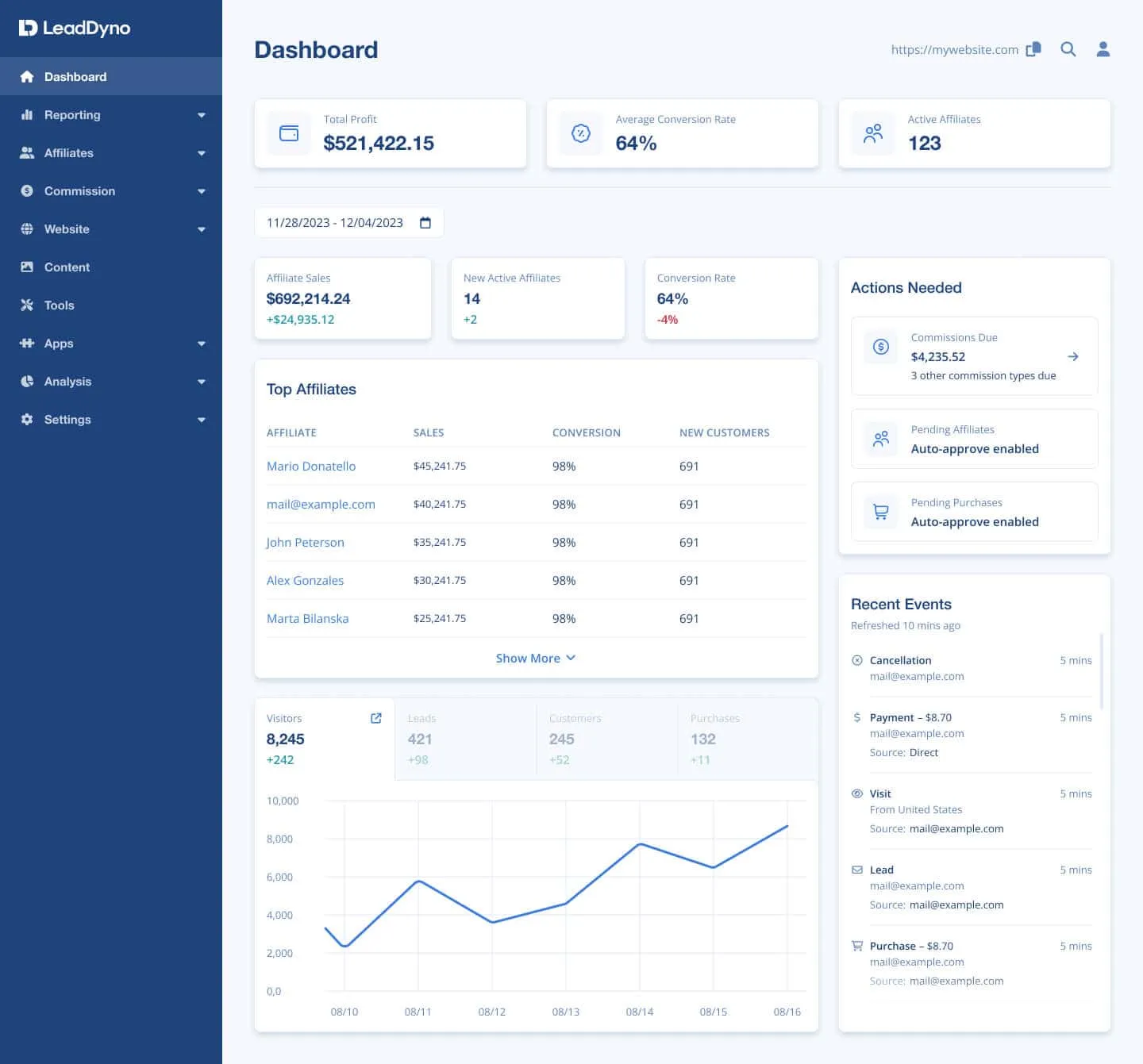
Task: Expand the Apps menu arrow
Action: [x=202, y=344]
